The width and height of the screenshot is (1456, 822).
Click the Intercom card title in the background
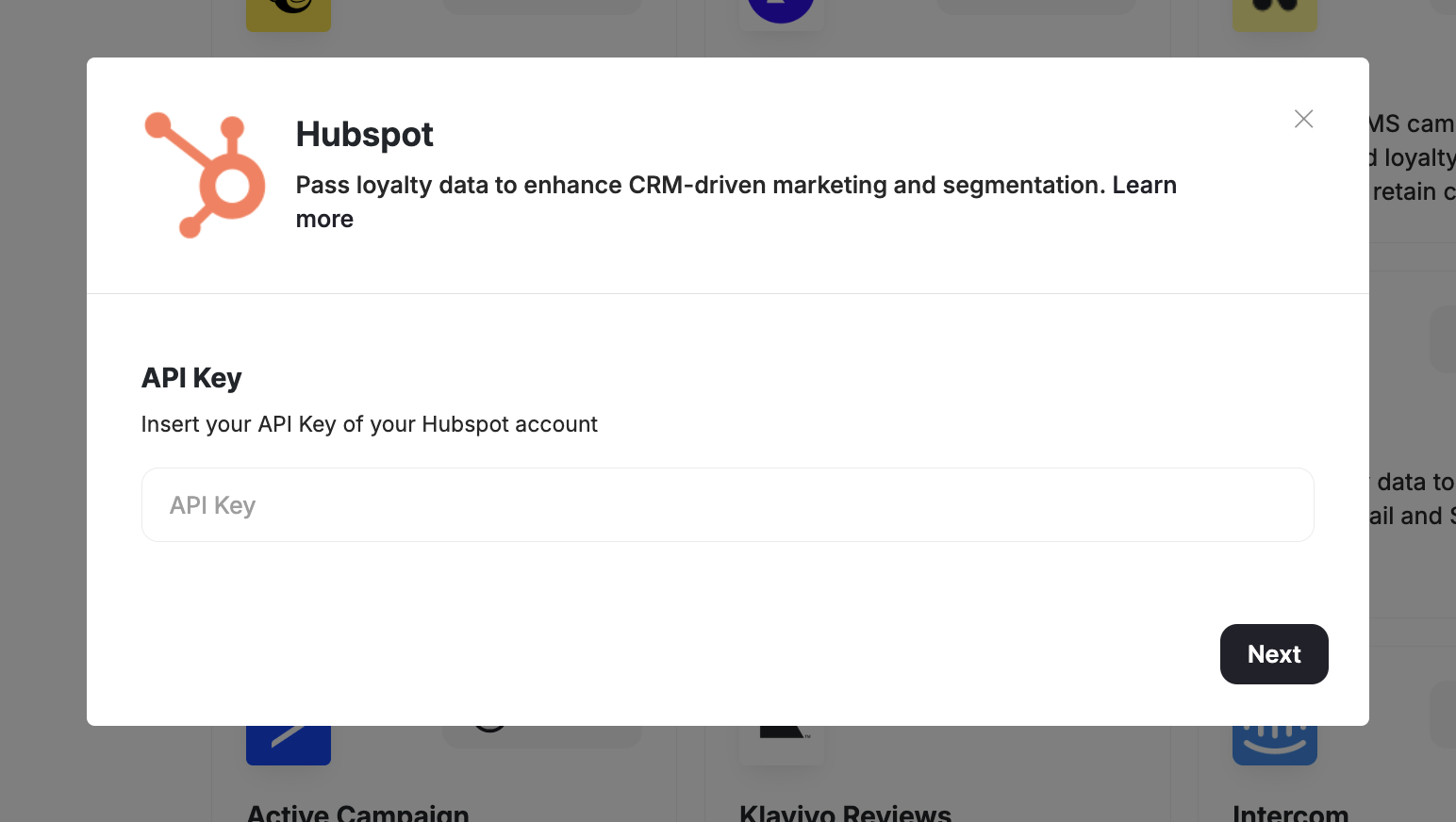click(x=1290, y=813)
